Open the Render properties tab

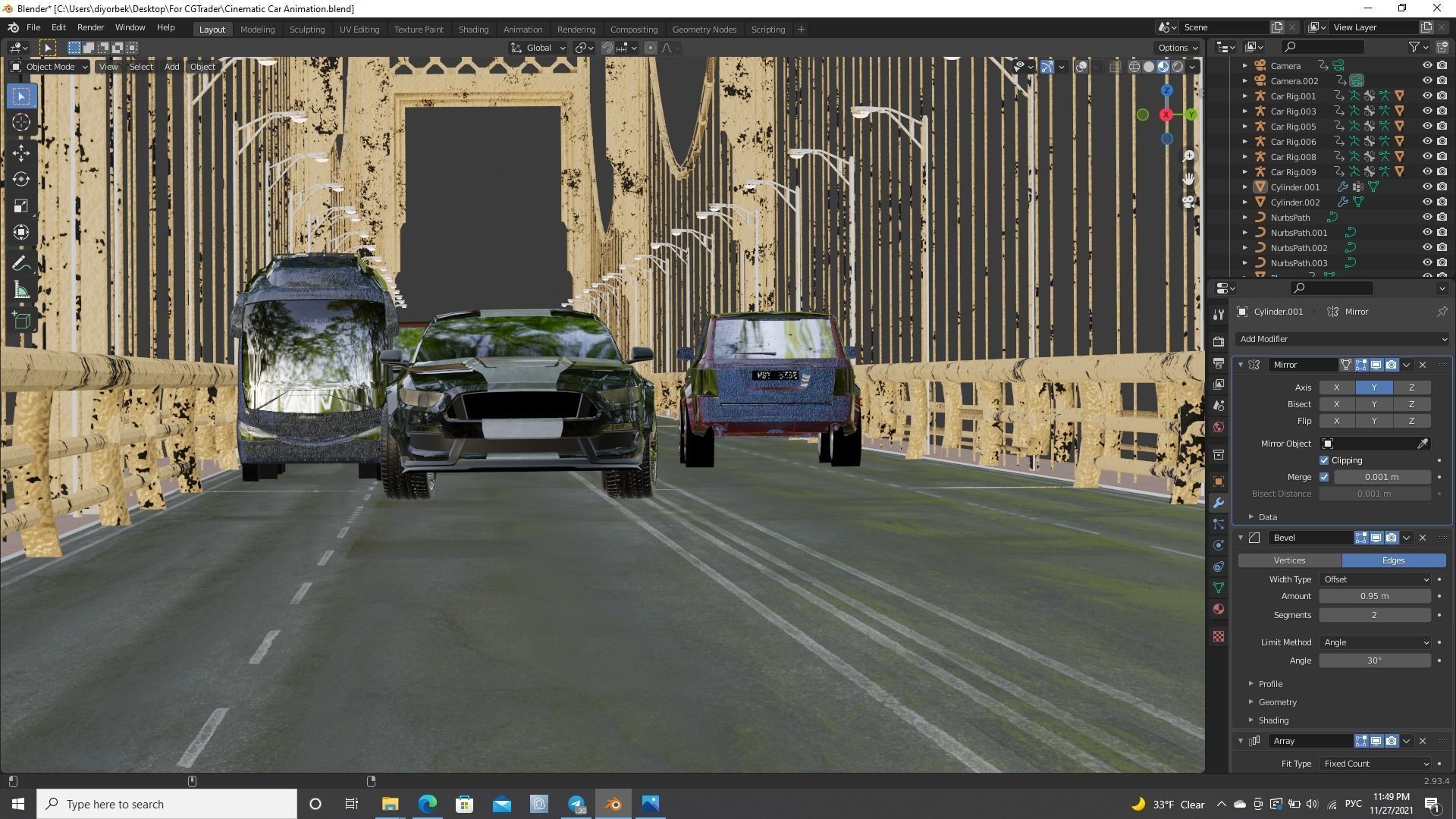(1219, 342)
